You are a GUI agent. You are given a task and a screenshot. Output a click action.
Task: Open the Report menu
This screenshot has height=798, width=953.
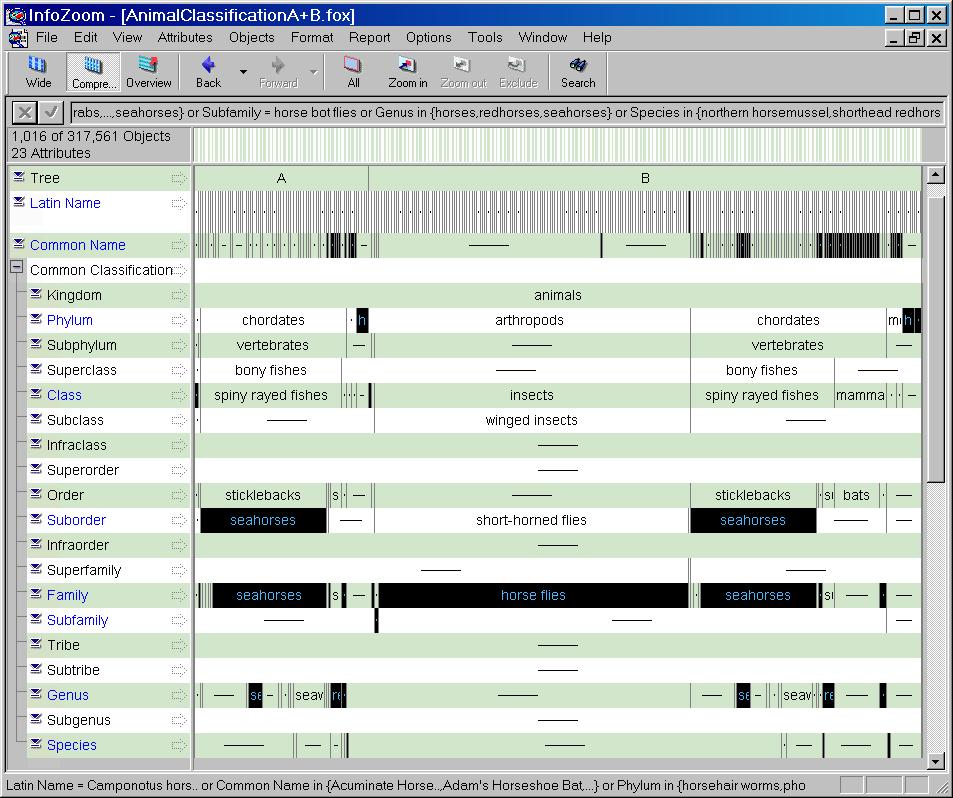pyautogui.click(x=369, y=37)
